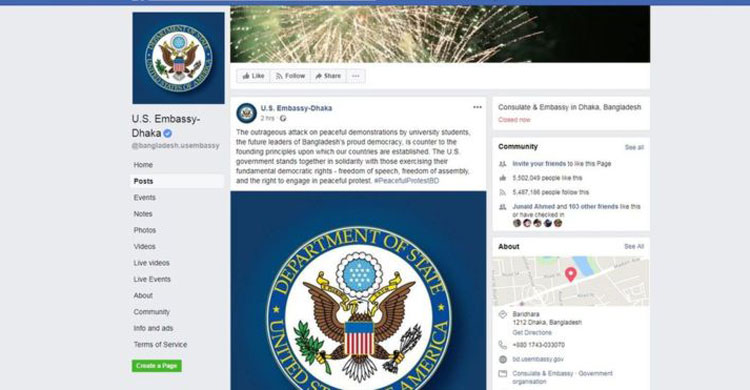Select Posts in left sidebar
Image resolution: width=750 pixels, height=390 pixels.
(x=177, y=181)
